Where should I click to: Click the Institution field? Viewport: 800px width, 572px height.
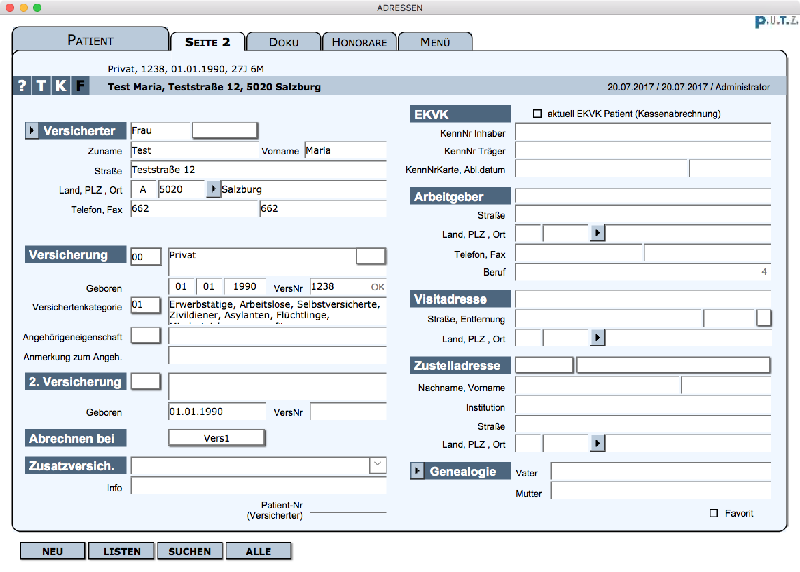pos(643,406)
